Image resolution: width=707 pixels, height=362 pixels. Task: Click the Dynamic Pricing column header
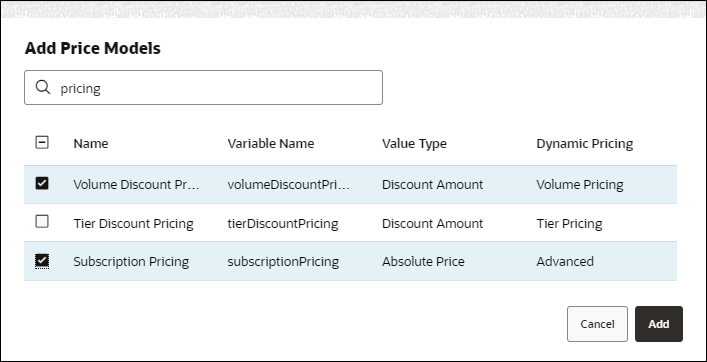pos(585,144)
